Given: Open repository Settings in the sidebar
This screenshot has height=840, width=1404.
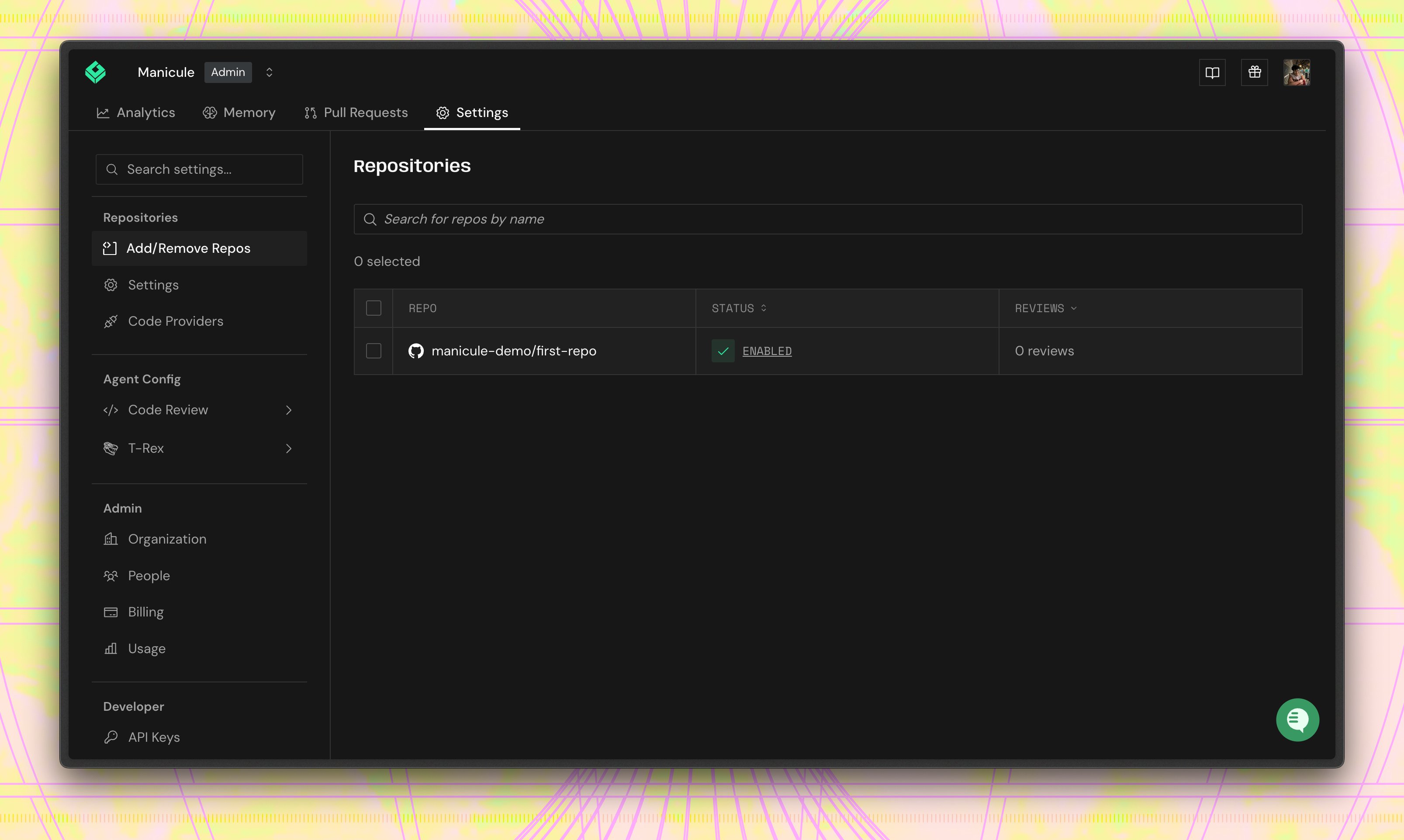Looking at the screenshot, I should tap(199, 285).
